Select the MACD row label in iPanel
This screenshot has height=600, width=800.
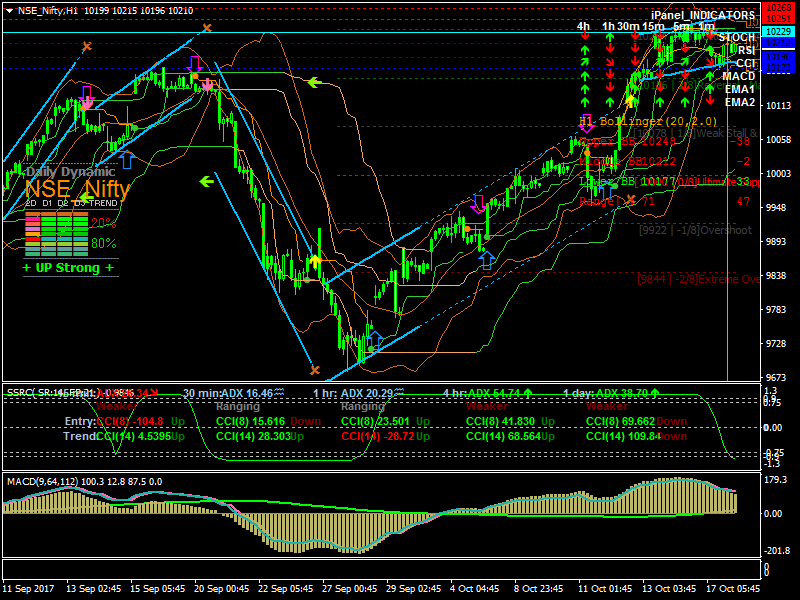(x=739, y=76)
